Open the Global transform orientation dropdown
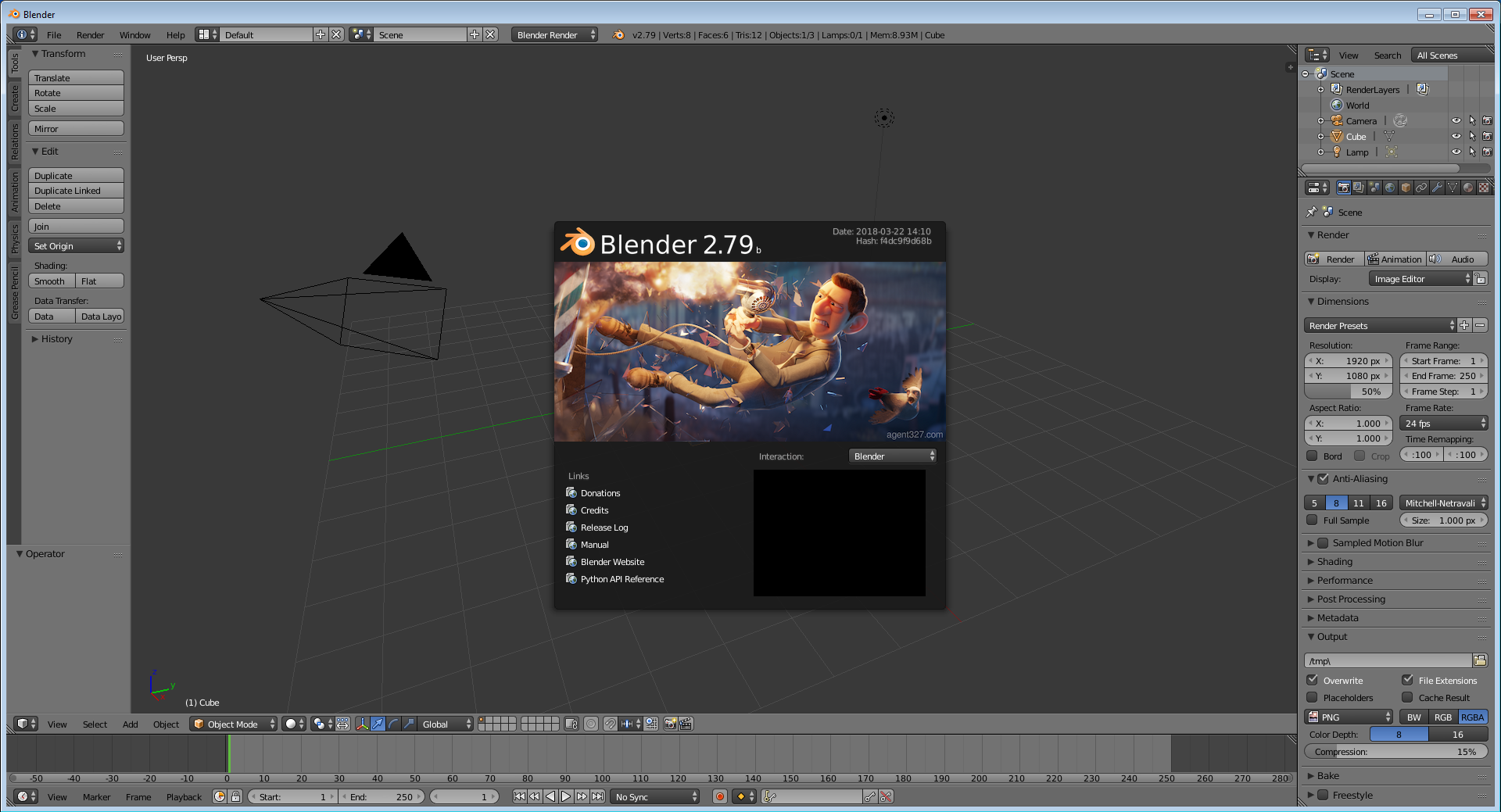Viewport: 1501px width, 812px height. tap(446, 724)
